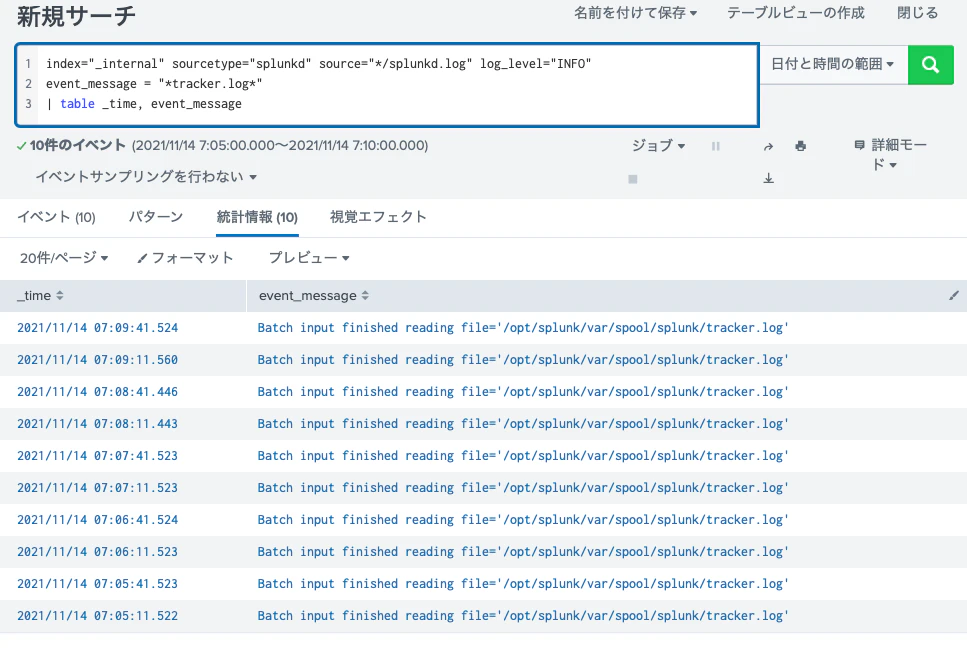
Task: Select the 統計情報 (10) tab
Action: [x=257, y=217]
